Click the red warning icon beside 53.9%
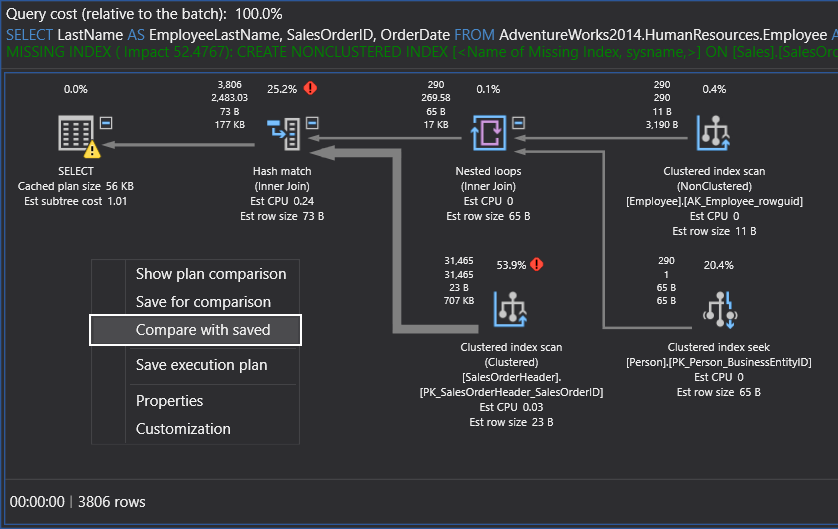838x529 pixels. (x=537, y=264)
